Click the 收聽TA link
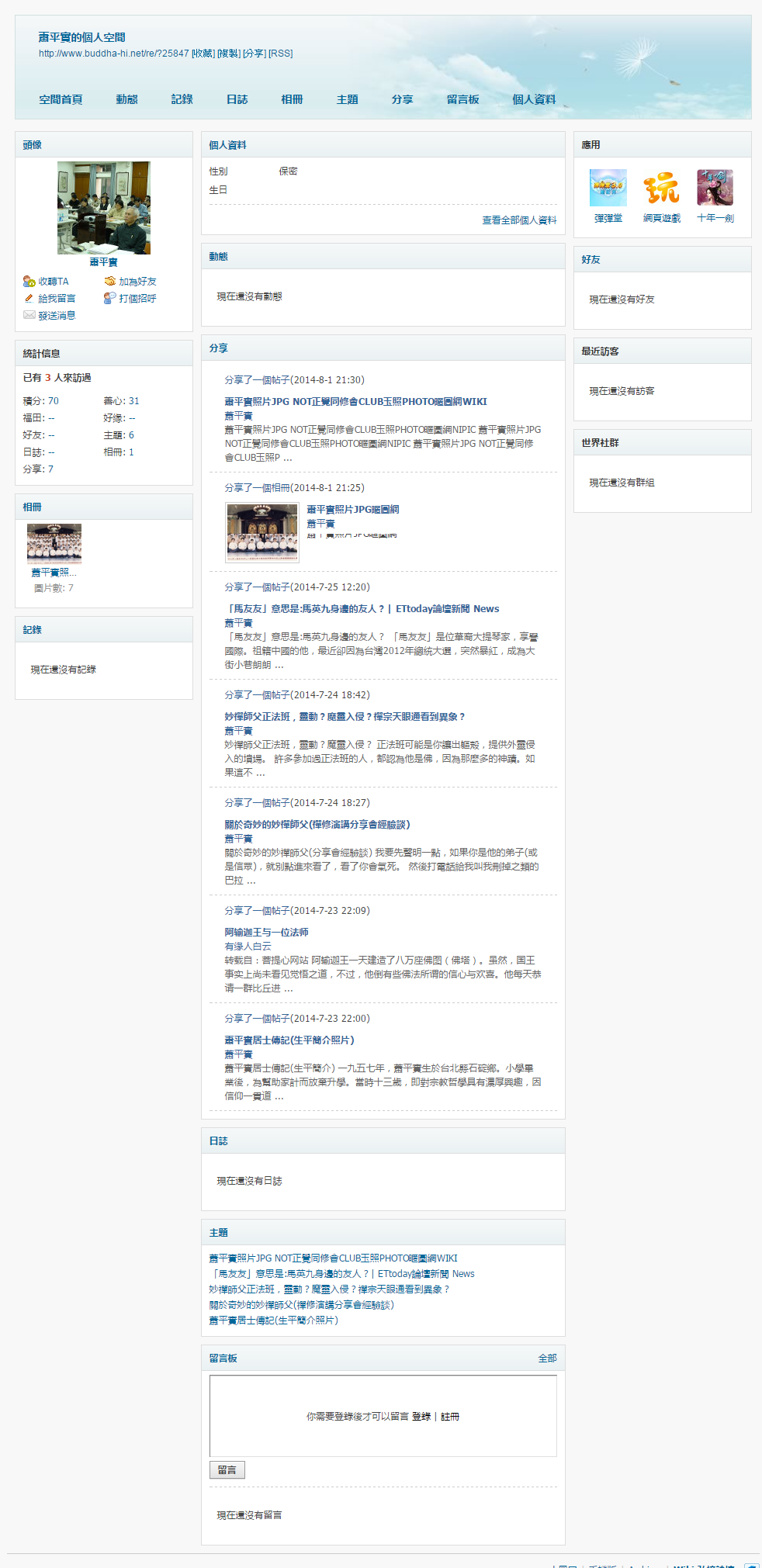This screenshot has height=1568, width=762. point(54,282)
